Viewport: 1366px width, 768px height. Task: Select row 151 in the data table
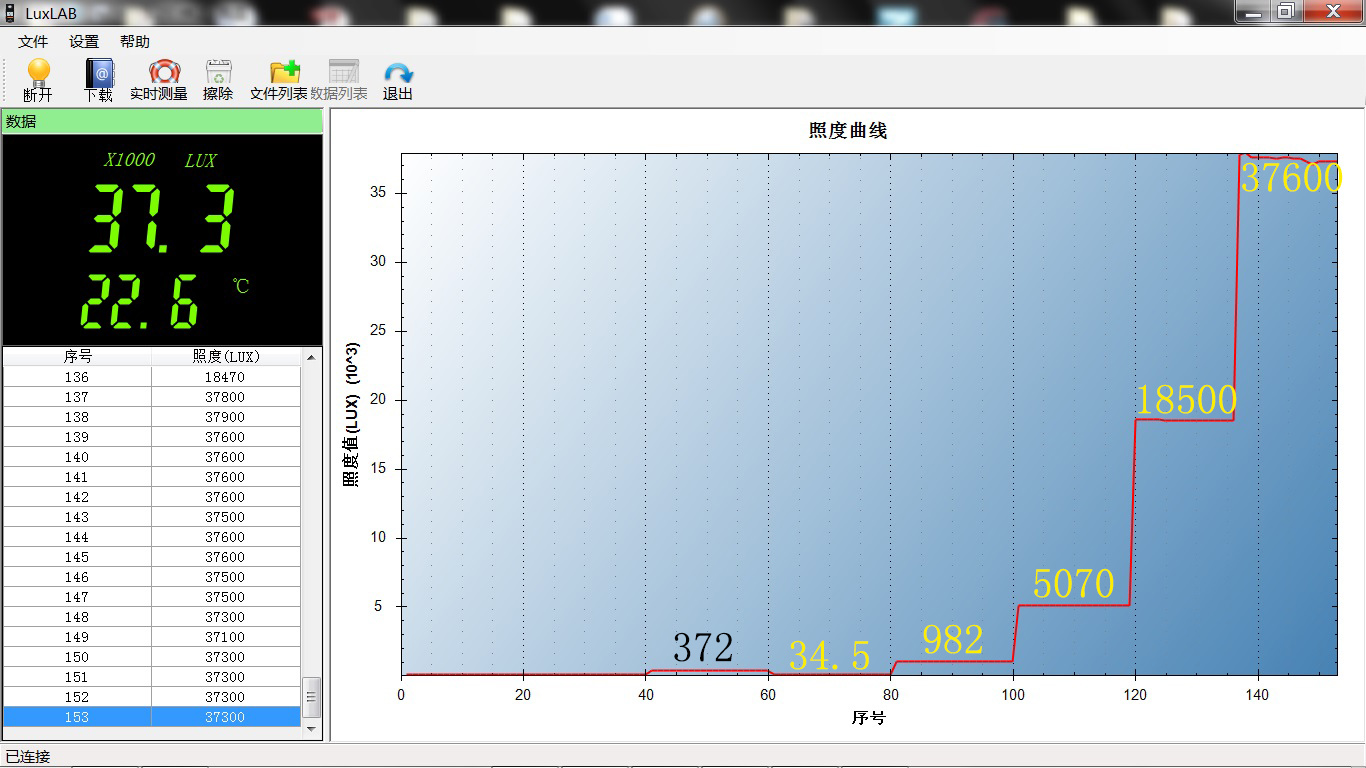tap(152, 677)
